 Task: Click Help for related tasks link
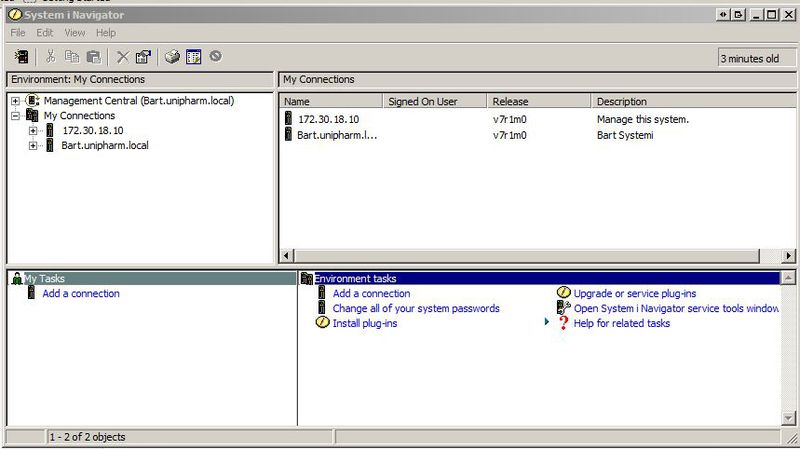click(x=621, y=323)
